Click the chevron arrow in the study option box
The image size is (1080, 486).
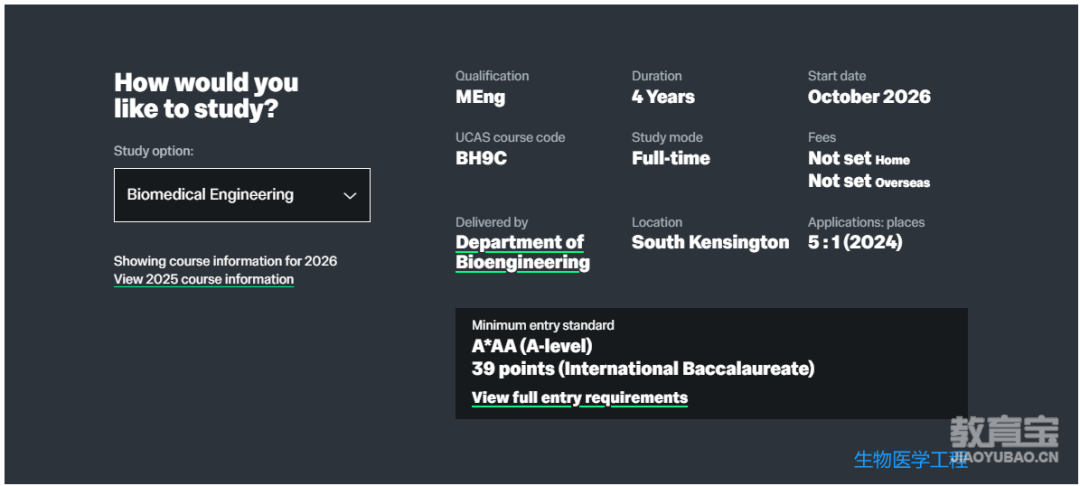(x=350, y=196)
